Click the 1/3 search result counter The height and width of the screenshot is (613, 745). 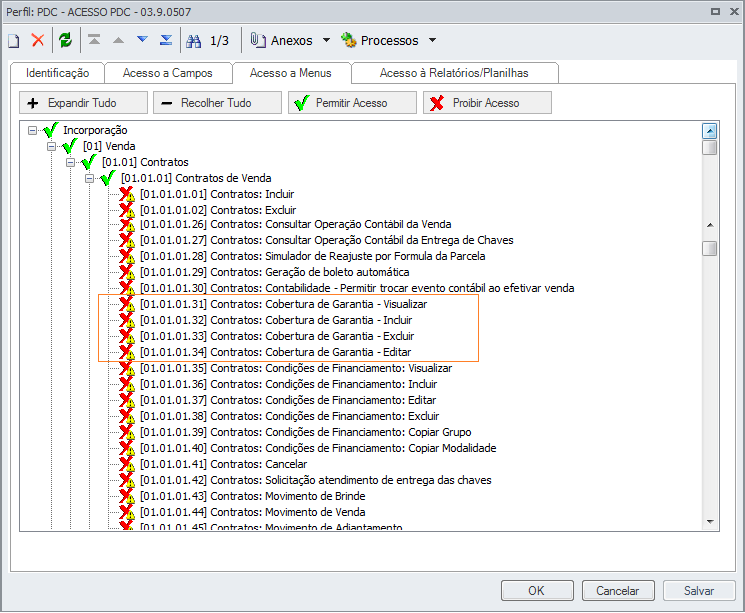[x=220, y=41]
